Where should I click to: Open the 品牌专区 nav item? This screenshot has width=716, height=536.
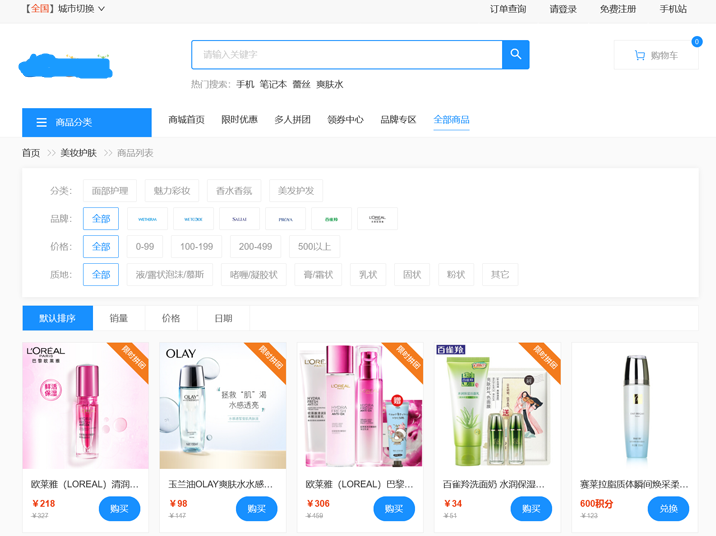tap(398, 120)
